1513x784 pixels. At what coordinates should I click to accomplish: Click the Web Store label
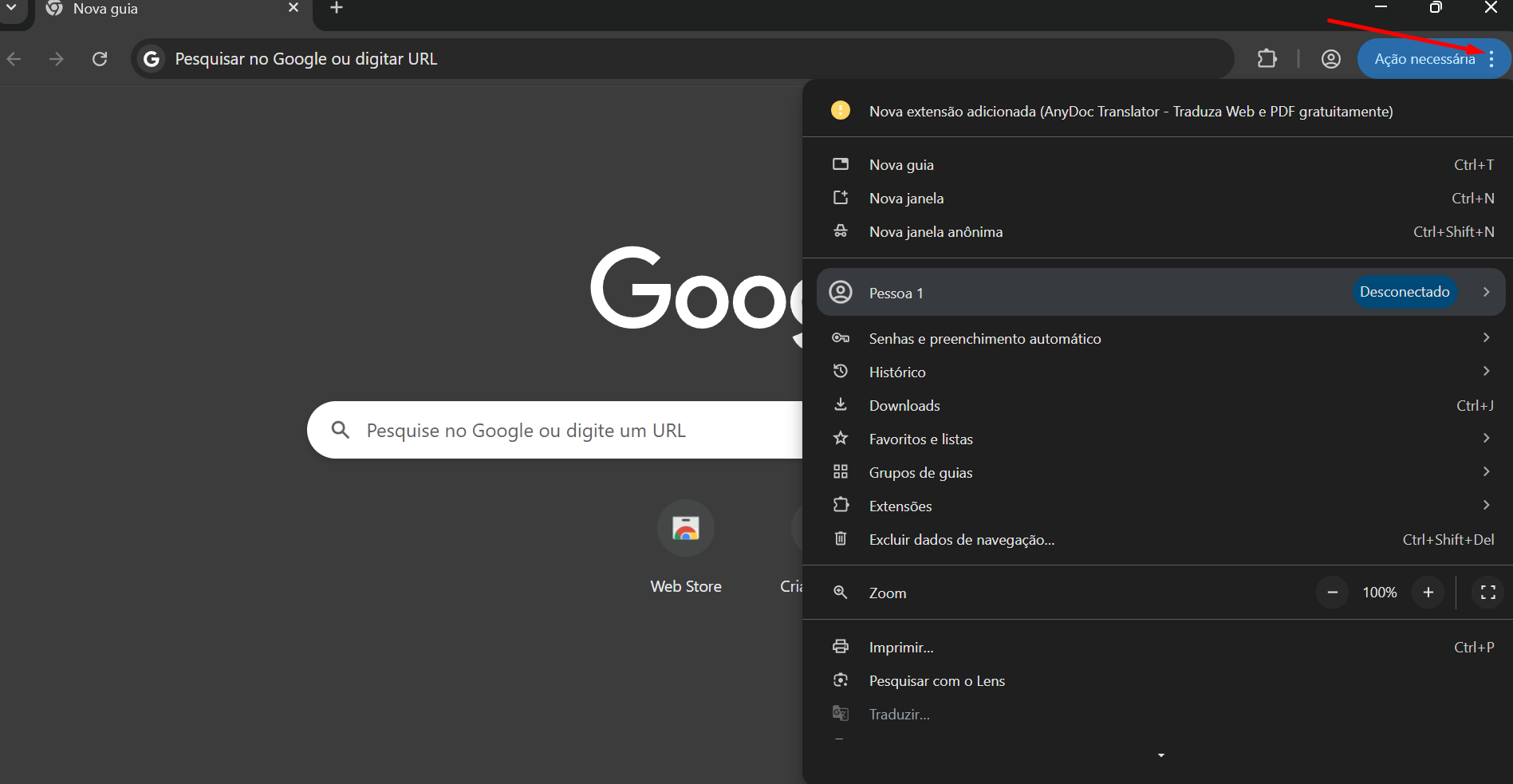(686, 586)
